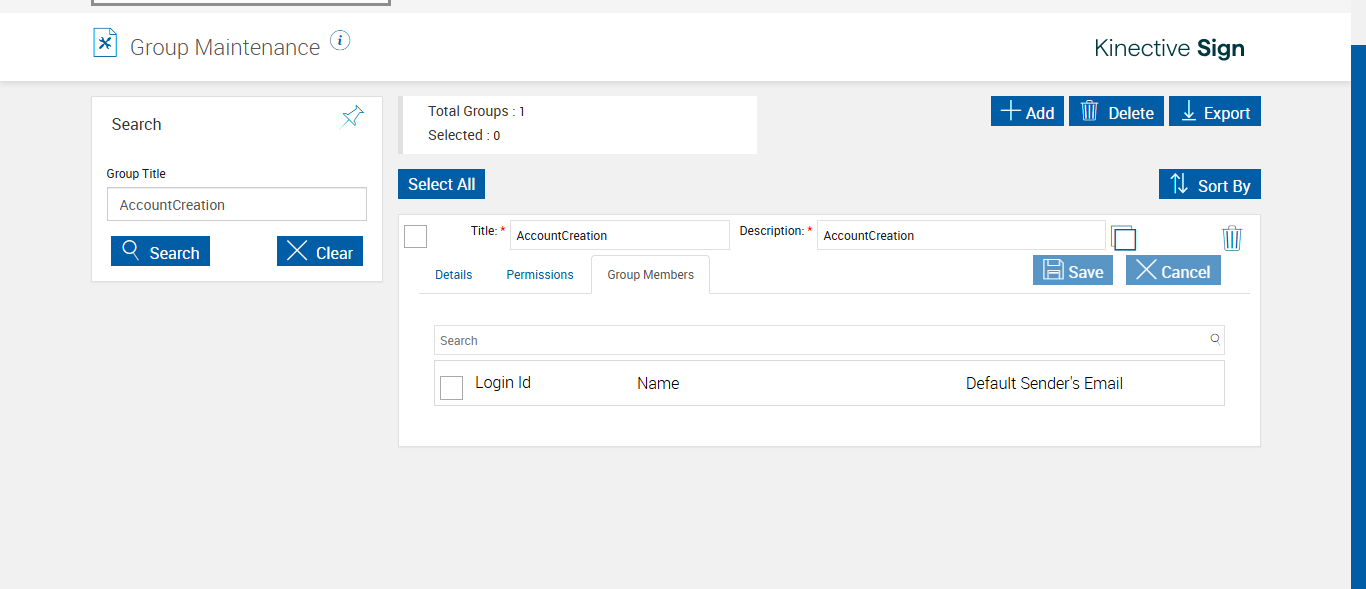This screenshot has width=1366, height=589.
Task: Click the trash icon on AccountCreation row
Action: pyautogui.click(x=1231, y=238)
